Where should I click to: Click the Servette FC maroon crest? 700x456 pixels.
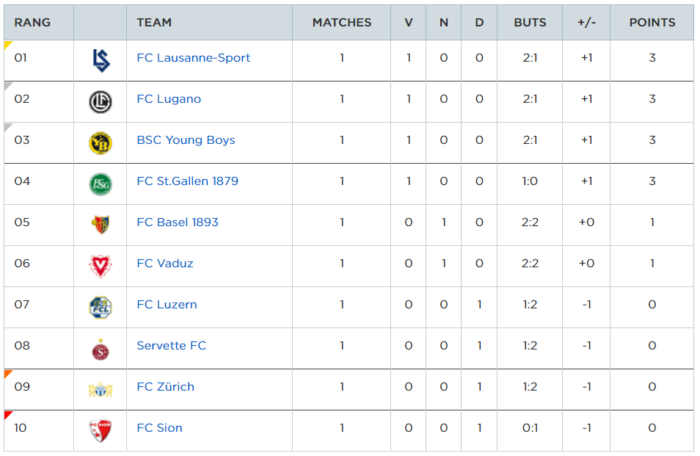click(100, 349)
